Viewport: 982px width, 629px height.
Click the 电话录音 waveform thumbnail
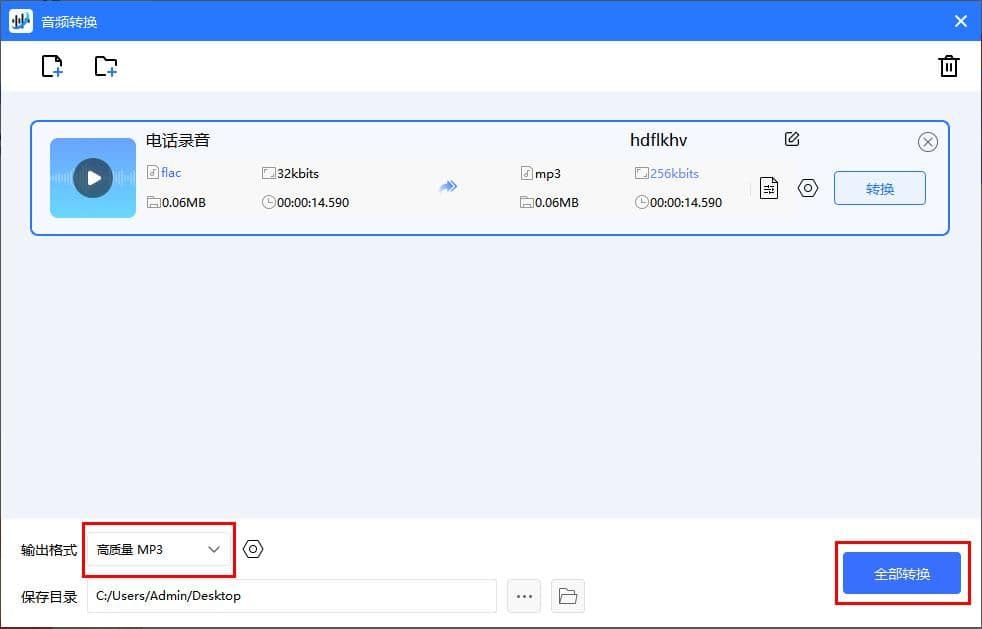tap(92, 178)
